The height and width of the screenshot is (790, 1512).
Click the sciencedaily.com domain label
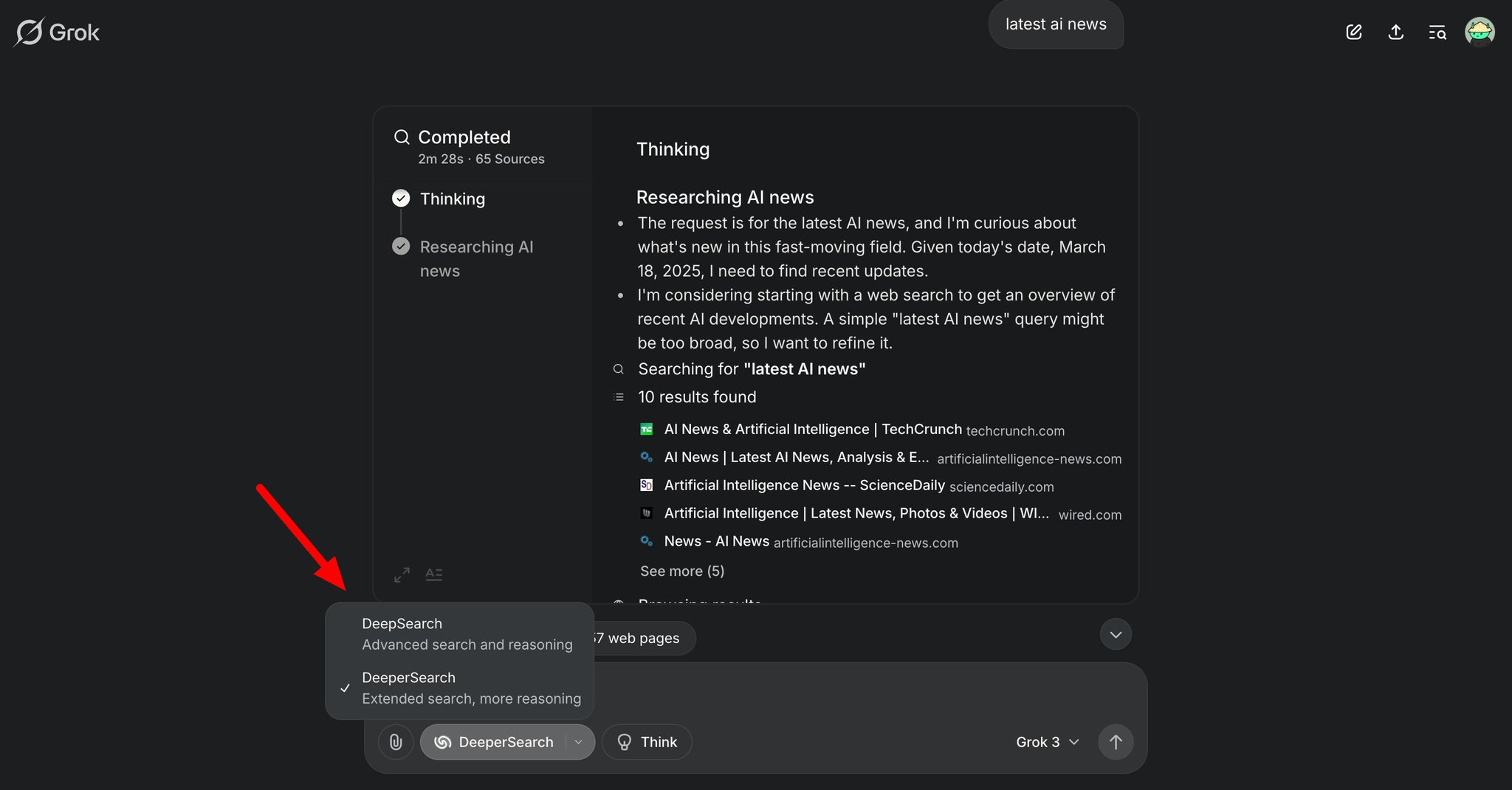point(1001,487)
